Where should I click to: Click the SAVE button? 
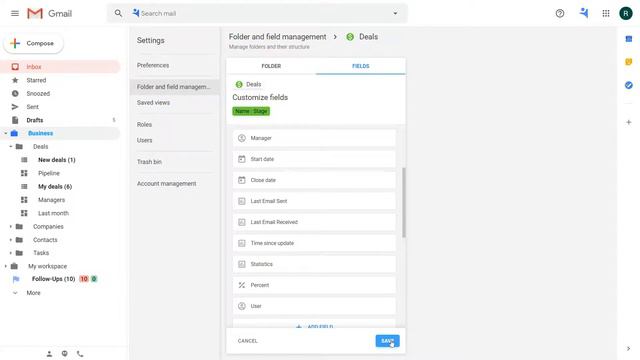387,341
